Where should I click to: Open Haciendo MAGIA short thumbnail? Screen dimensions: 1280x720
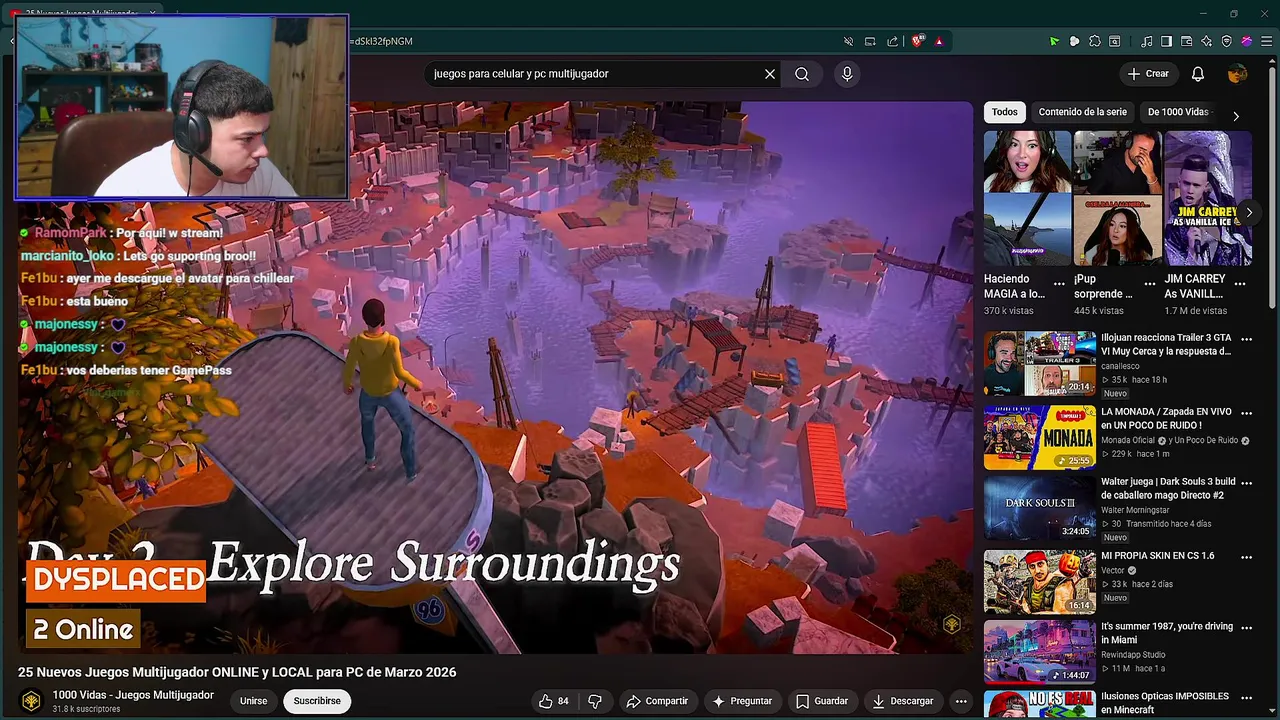(x=1027, y=198)
